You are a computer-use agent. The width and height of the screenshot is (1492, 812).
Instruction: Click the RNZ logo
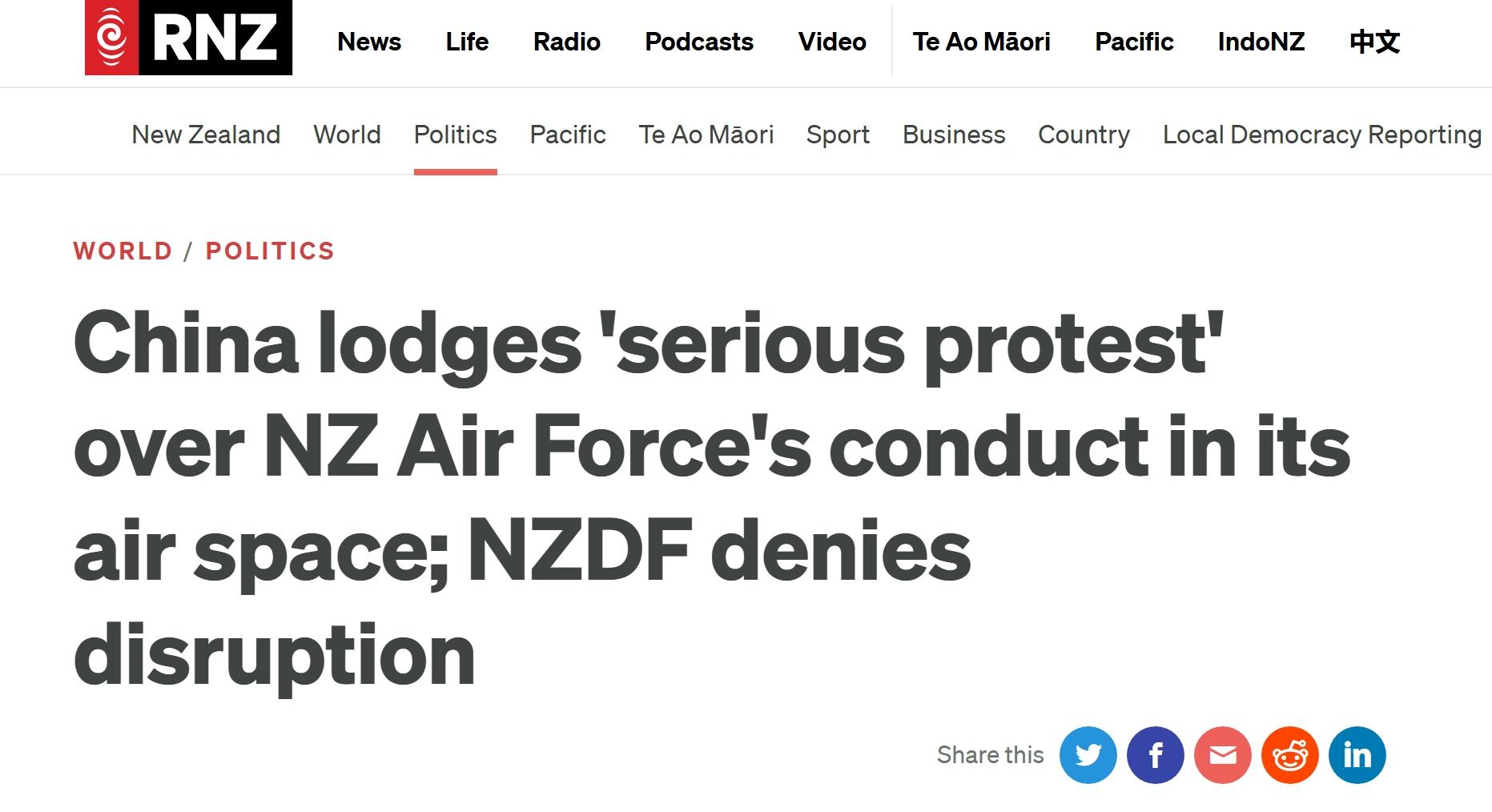tap(188, 38)
